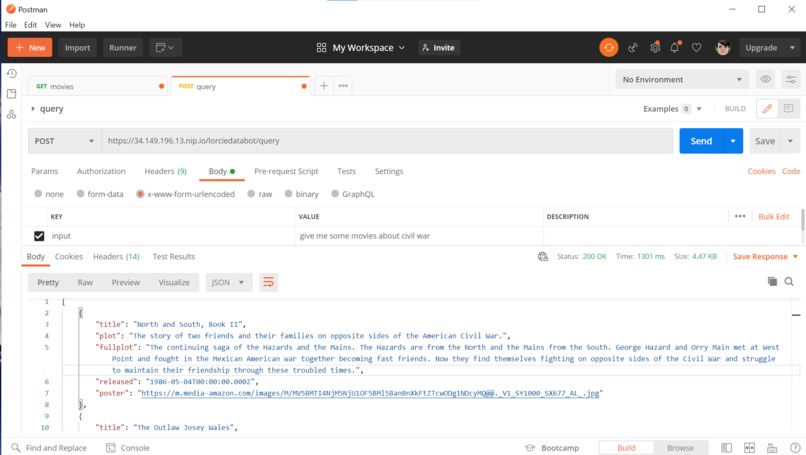Switch to the GET movies tab
The width and height of the screenshot is (806, 455).
(98, 86)
